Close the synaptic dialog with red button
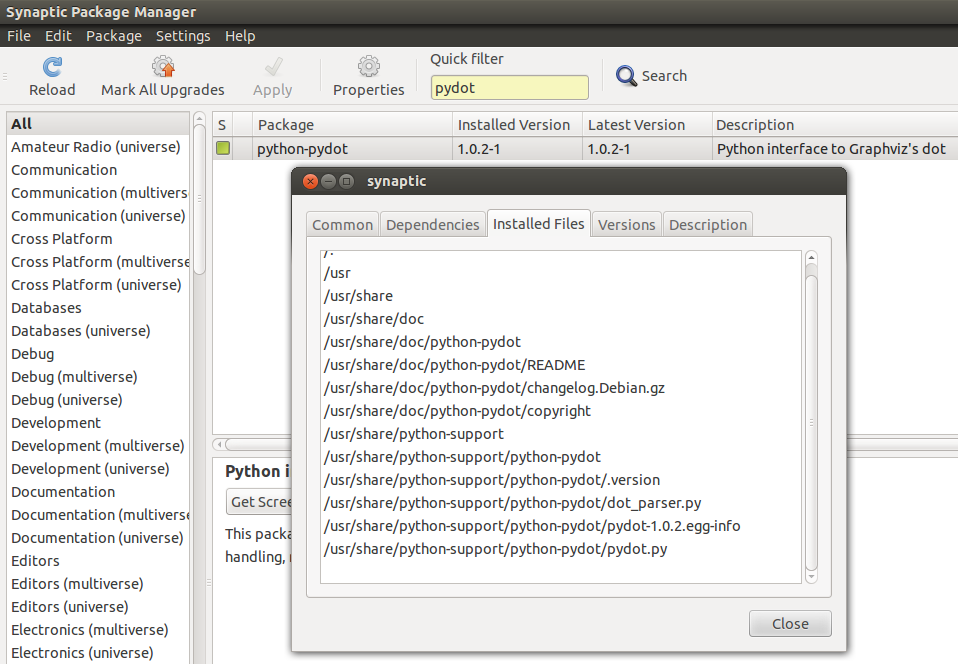 point(310,181)
